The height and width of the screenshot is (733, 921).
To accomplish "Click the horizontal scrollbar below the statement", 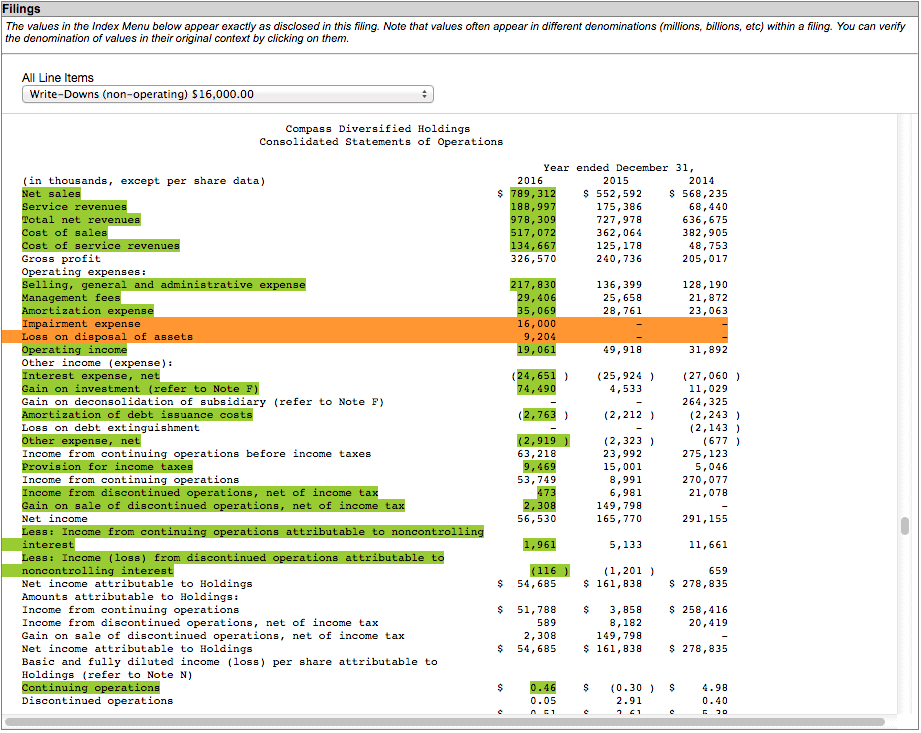I will pos(445,721).
